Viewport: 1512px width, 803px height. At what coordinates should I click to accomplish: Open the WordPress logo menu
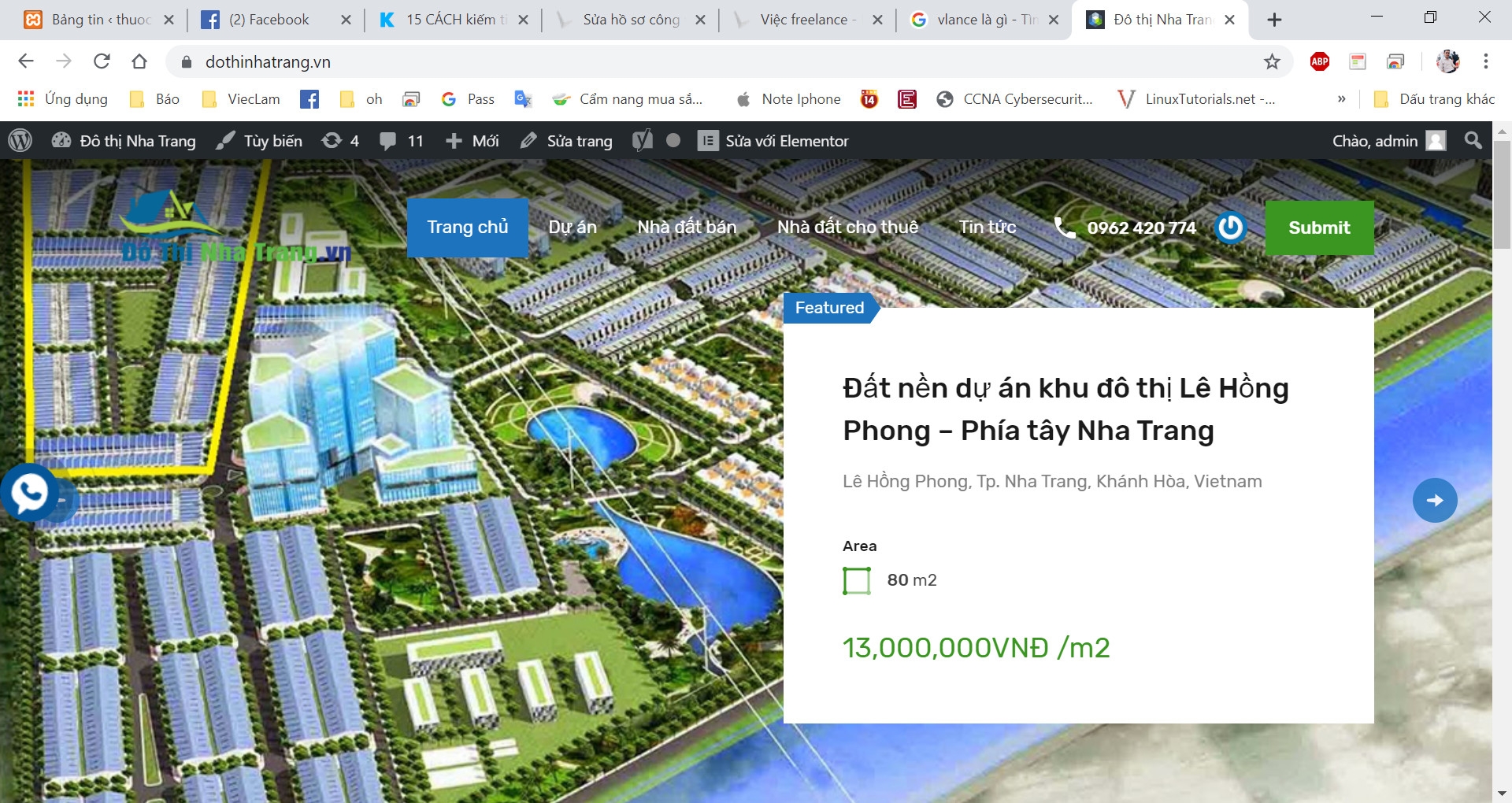pos(20,141)
